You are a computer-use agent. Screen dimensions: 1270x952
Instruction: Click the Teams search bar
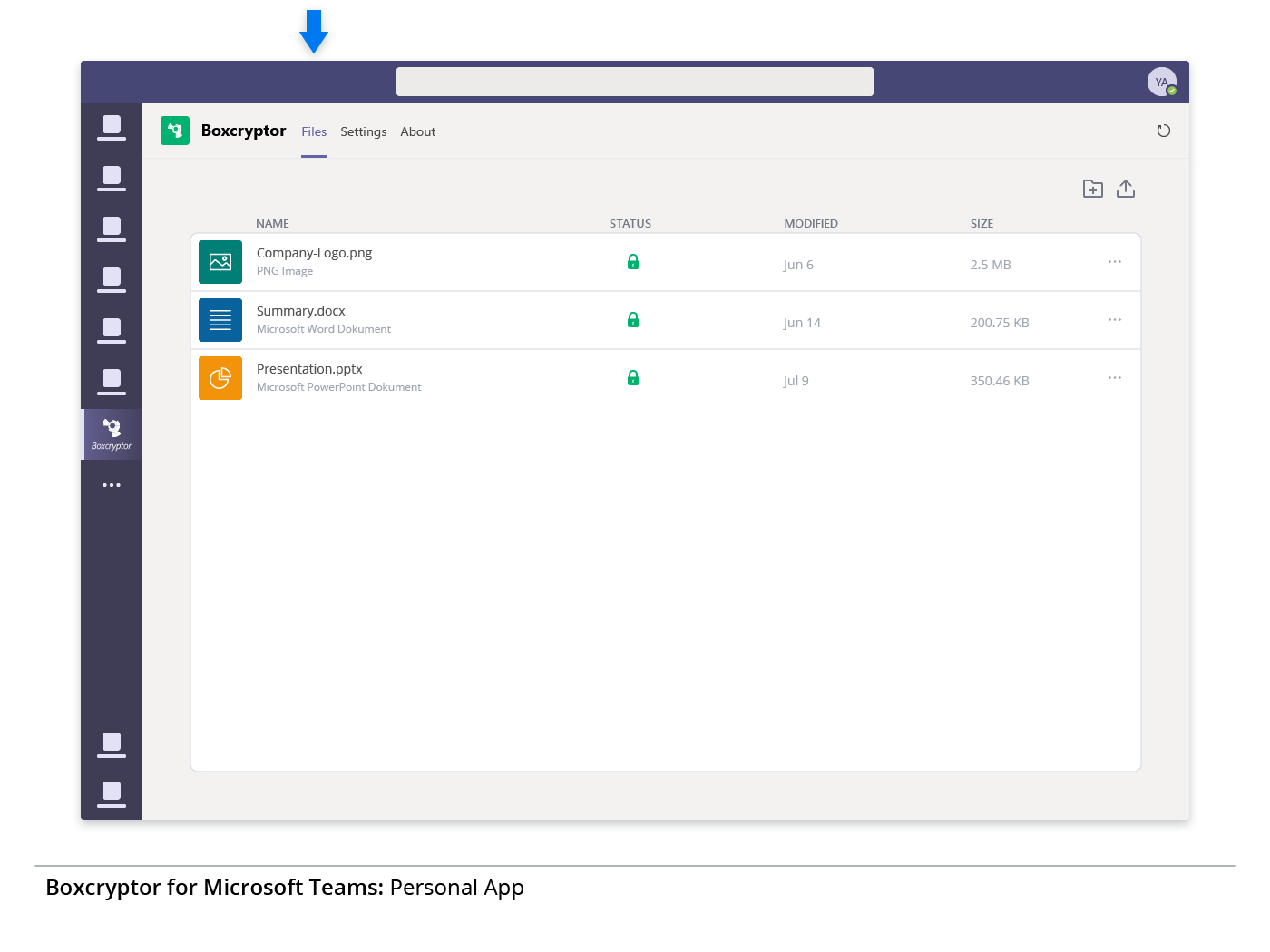point(635,82)
